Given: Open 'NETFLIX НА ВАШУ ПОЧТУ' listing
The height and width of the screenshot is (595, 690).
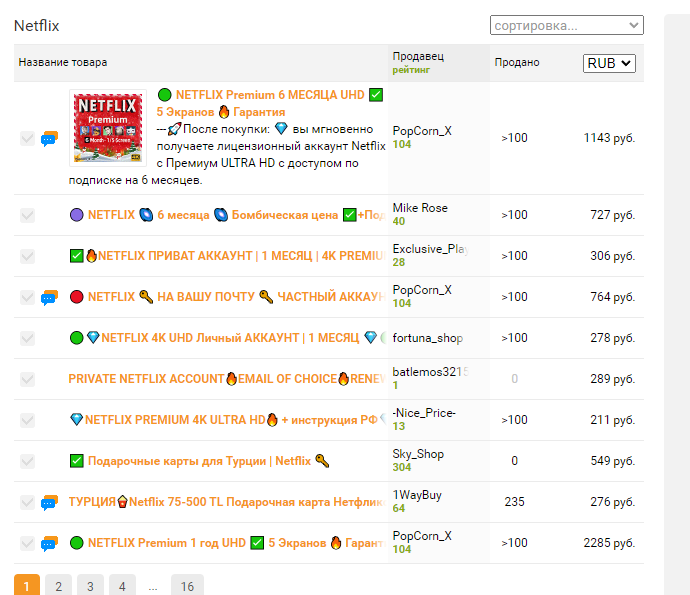Looking at the screenshot, I should click(x=228, y=297).
